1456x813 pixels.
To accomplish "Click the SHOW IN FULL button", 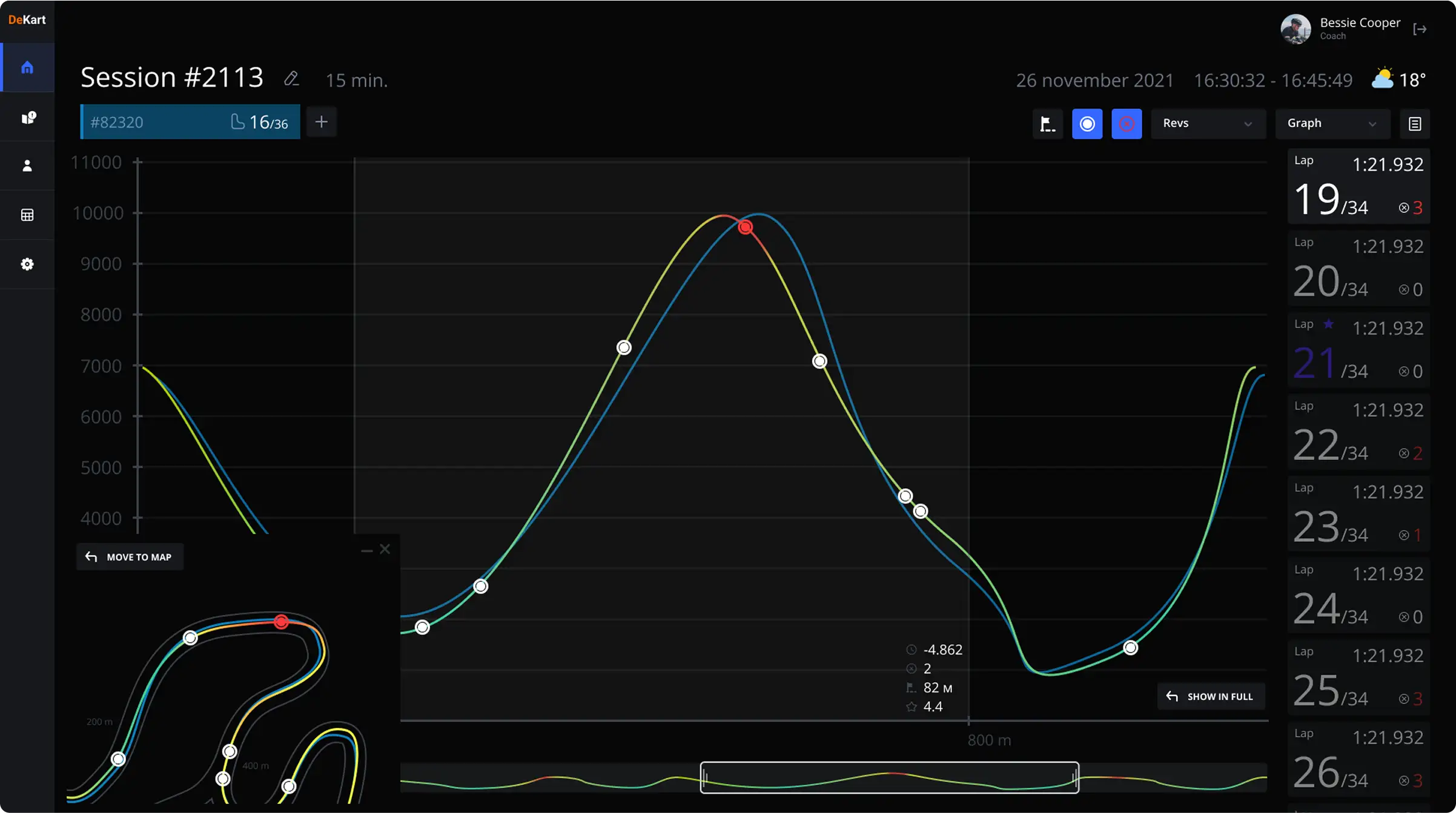I will 1211,697.
